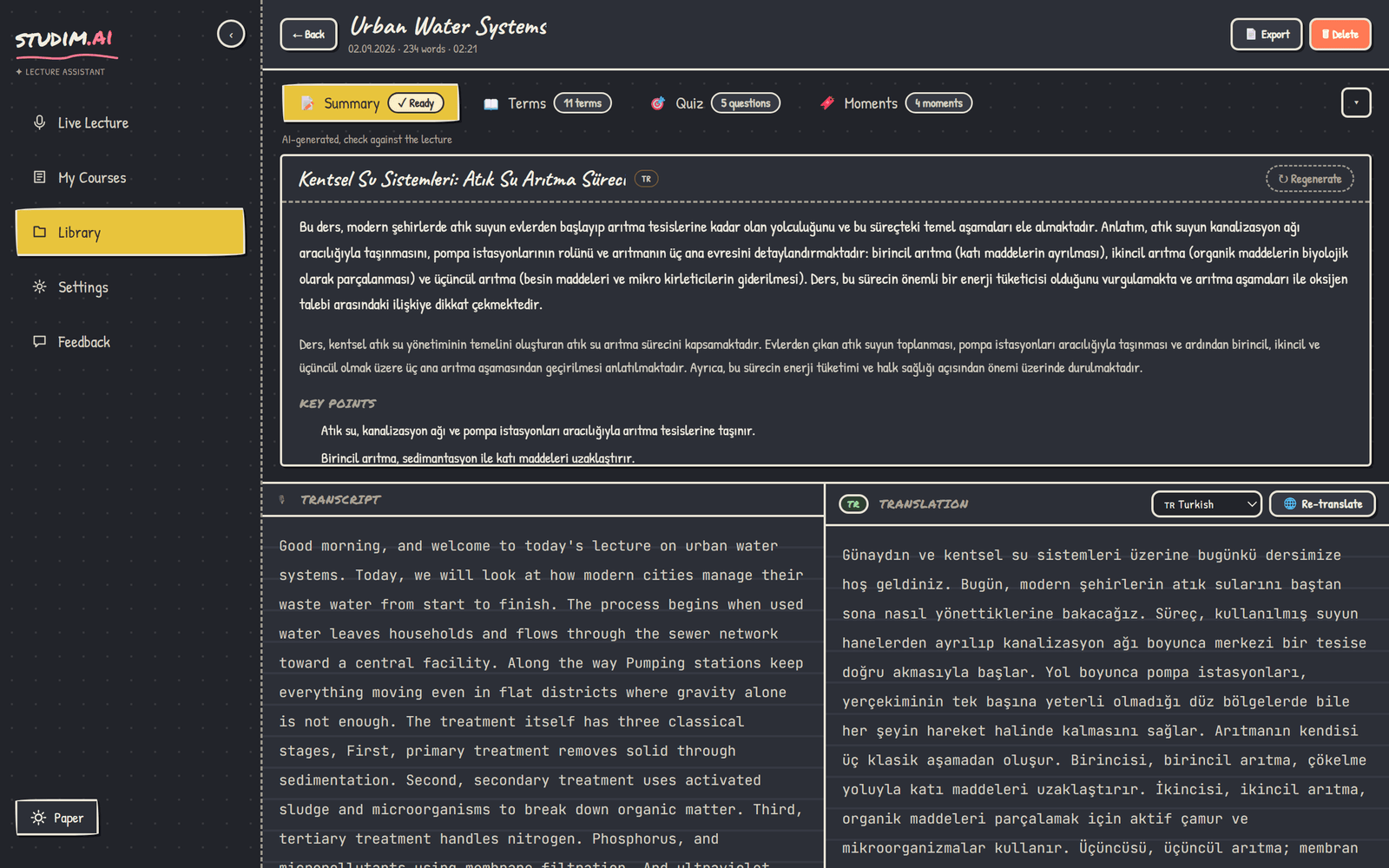Viewport: 1389px width, 868px height.
Task: Open the Turkish language dropdown
Action: click(1207, 504)
